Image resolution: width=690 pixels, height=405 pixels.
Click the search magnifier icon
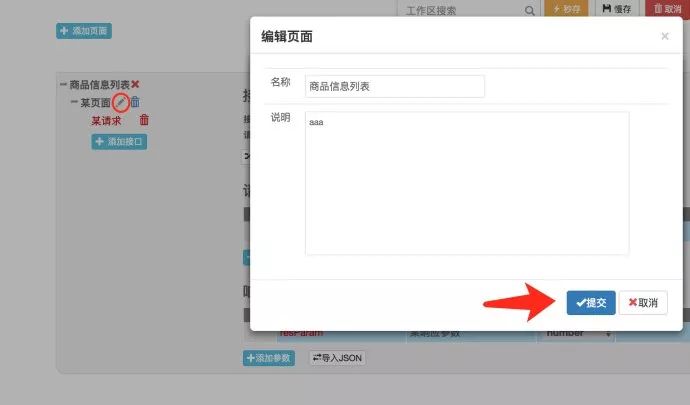coord(529,11)
